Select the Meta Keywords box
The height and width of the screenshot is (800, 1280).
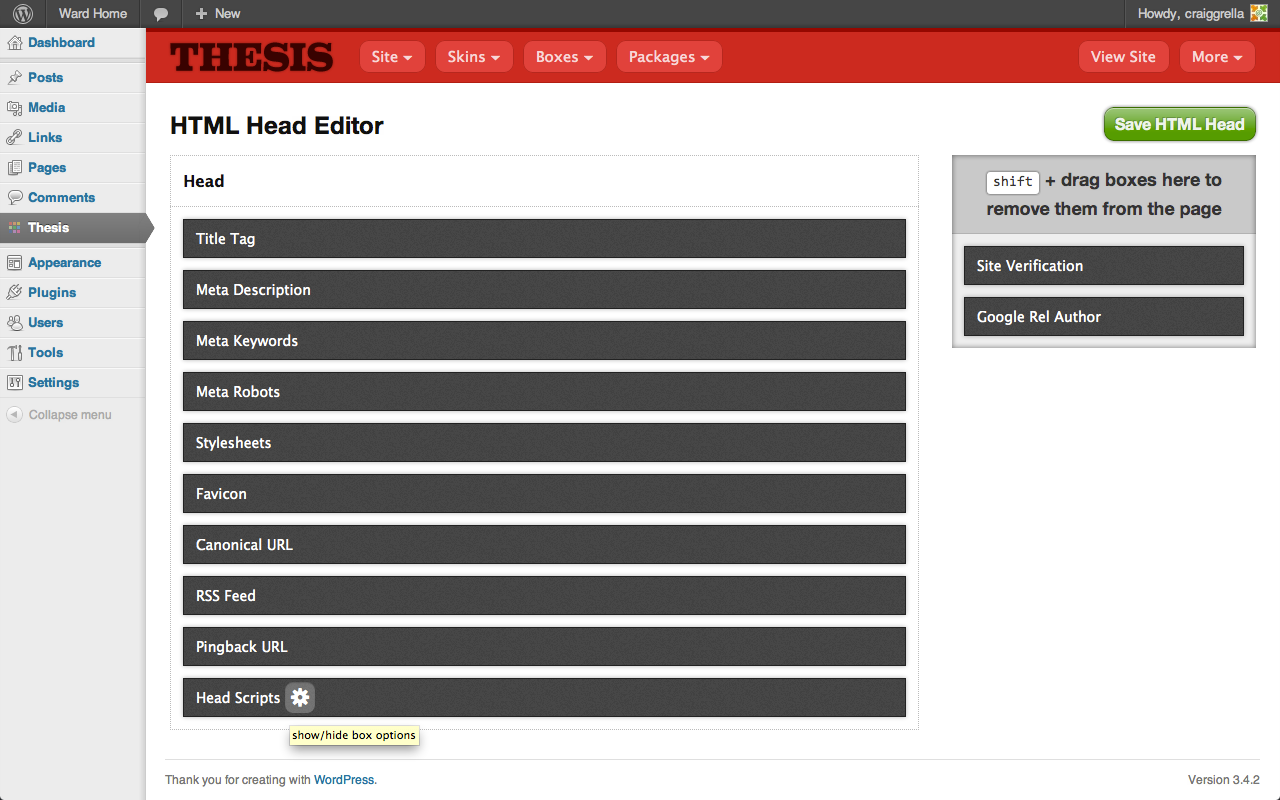pyautogui.click(x=544, y=341)
